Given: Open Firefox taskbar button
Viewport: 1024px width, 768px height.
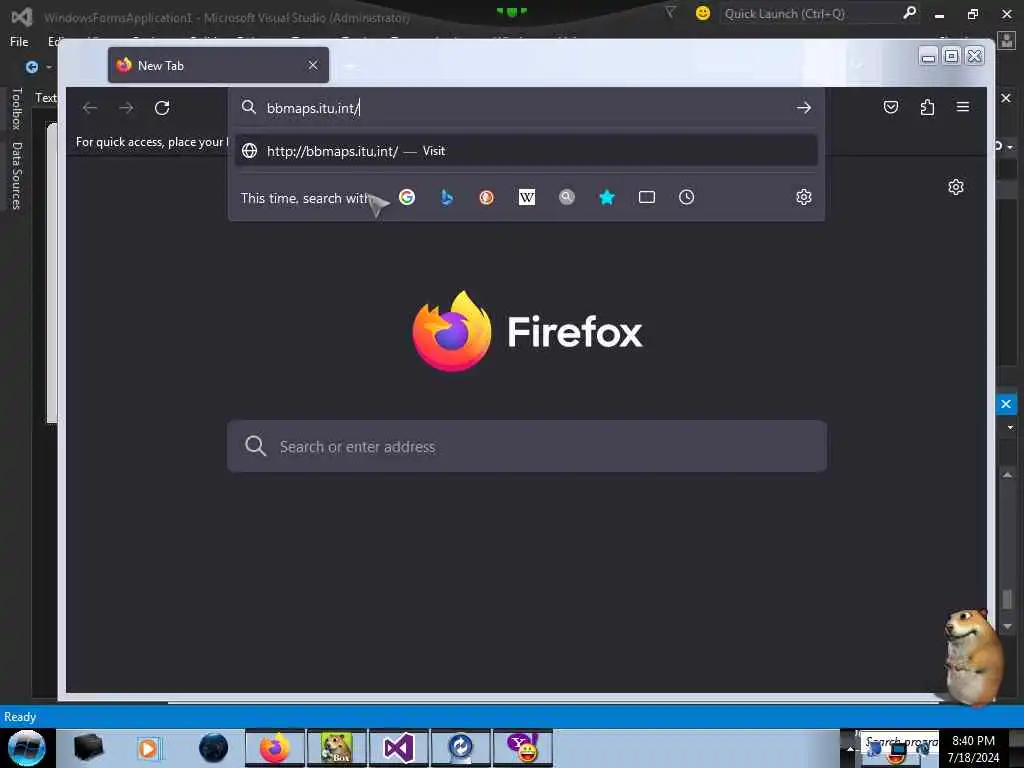Looking at the screenshot, I should click(x=275, y=748).
